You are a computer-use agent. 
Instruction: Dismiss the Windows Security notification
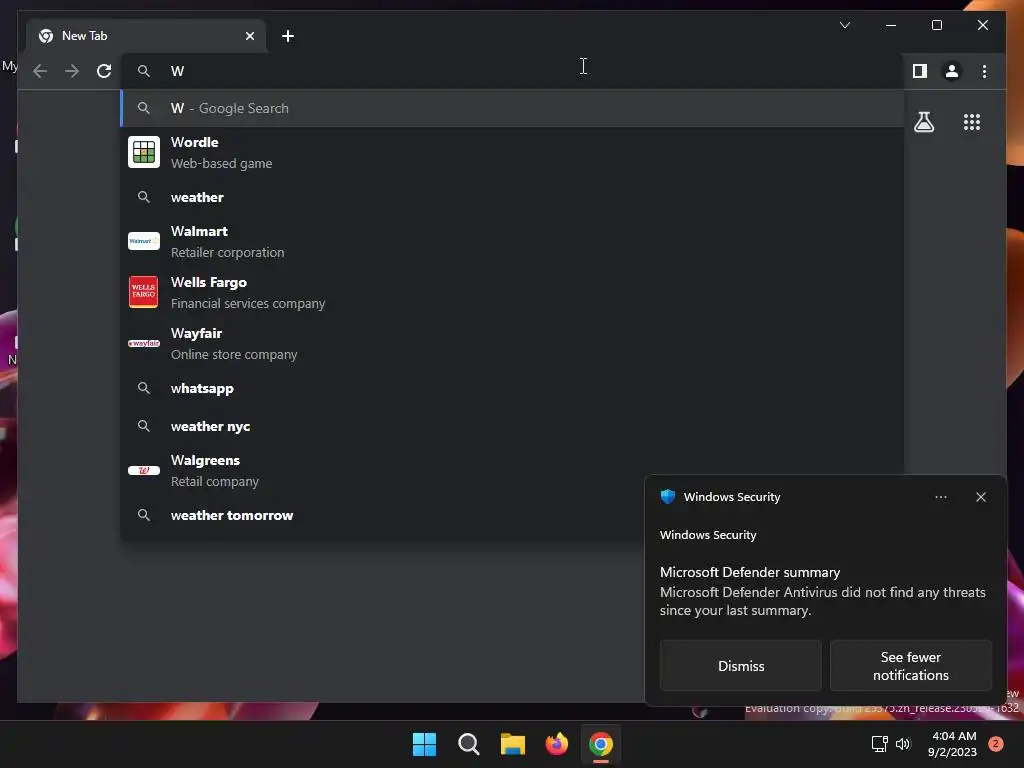741,666
